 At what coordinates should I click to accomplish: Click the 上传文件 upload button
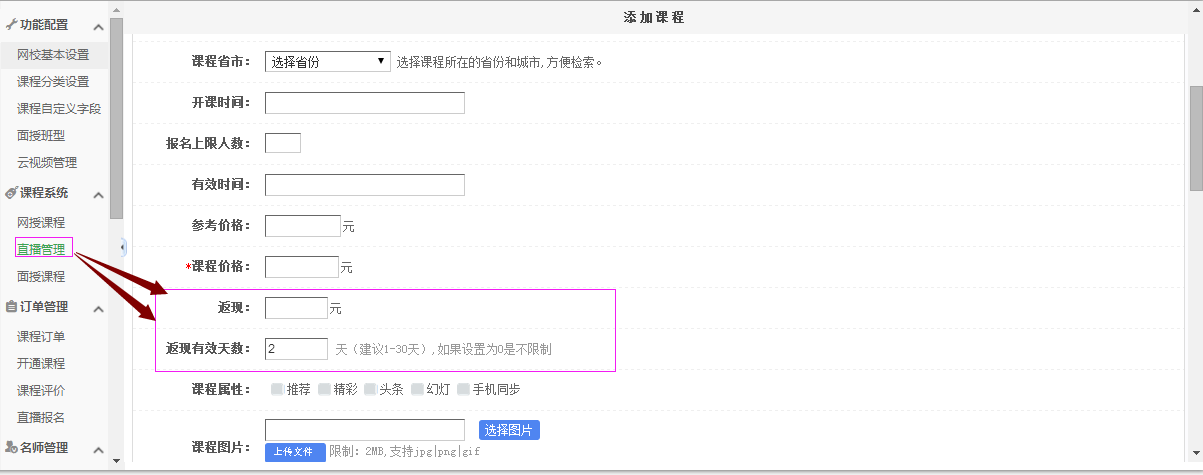click(x=295, y=452)
